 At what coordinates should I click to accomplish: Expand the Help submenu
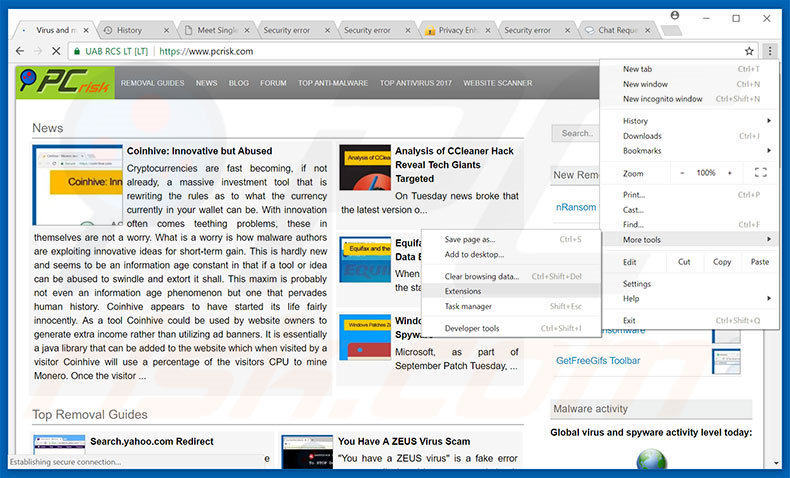690,299
